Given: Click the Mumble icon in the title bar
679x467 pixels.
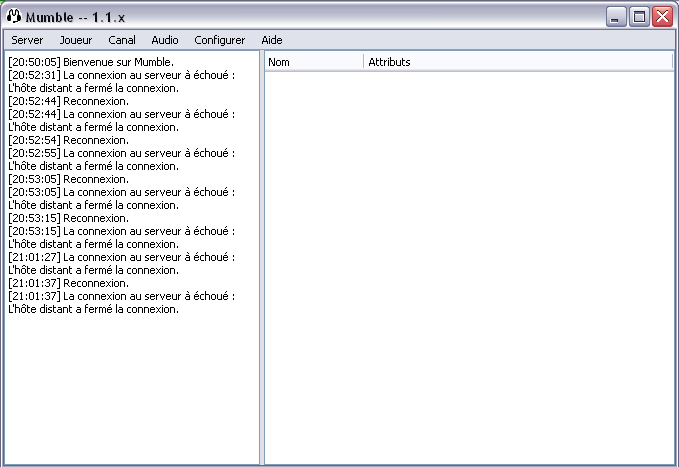Looking at the screenshot, I should pyautogui.click(x=14, y=16).
